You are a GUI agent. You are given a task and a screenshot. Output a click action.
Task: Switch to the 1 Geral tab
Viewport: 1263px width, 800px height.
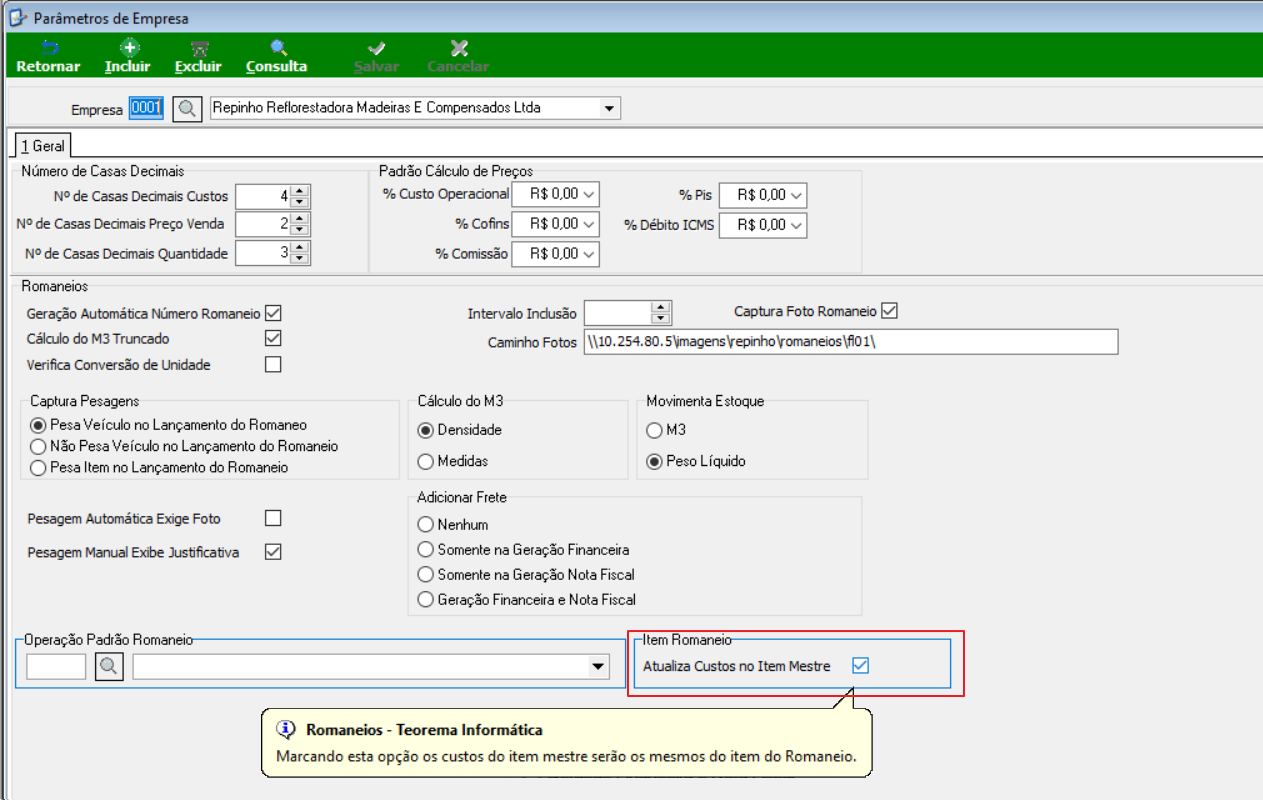[43, 146]
